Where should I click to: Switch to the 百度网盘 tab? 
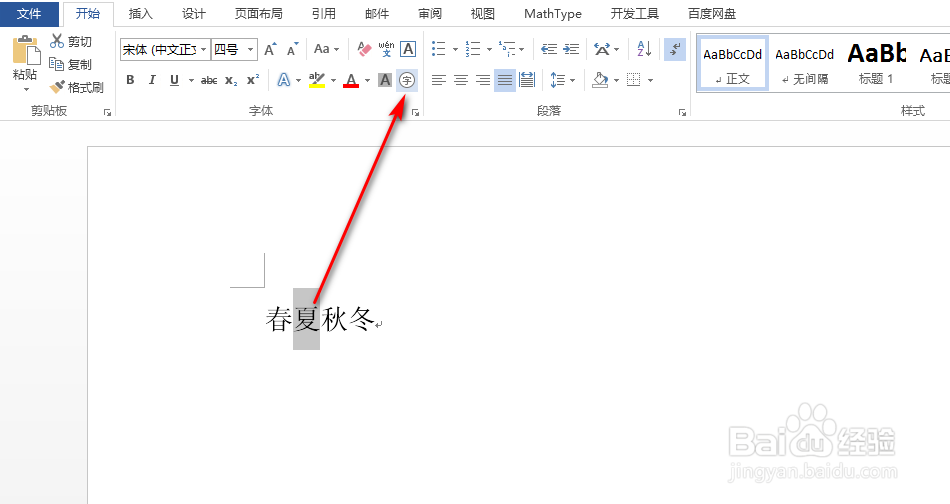pos(712,13)
